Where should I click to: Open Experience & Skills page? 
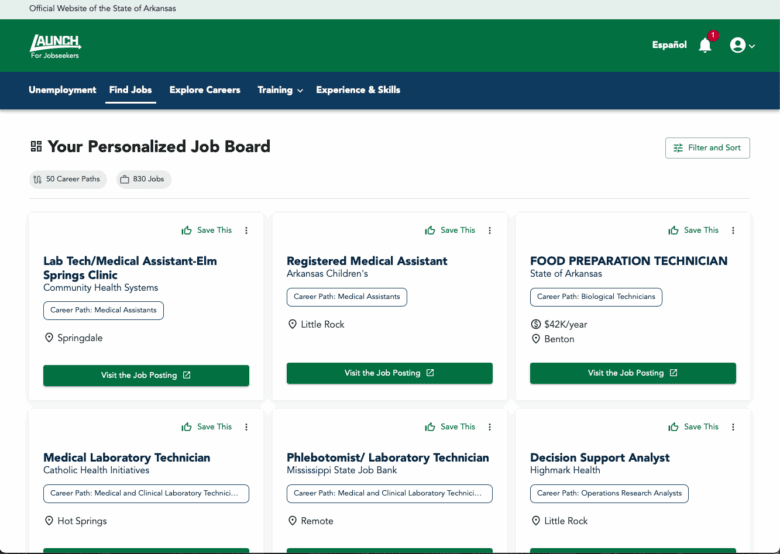point(358,90)
